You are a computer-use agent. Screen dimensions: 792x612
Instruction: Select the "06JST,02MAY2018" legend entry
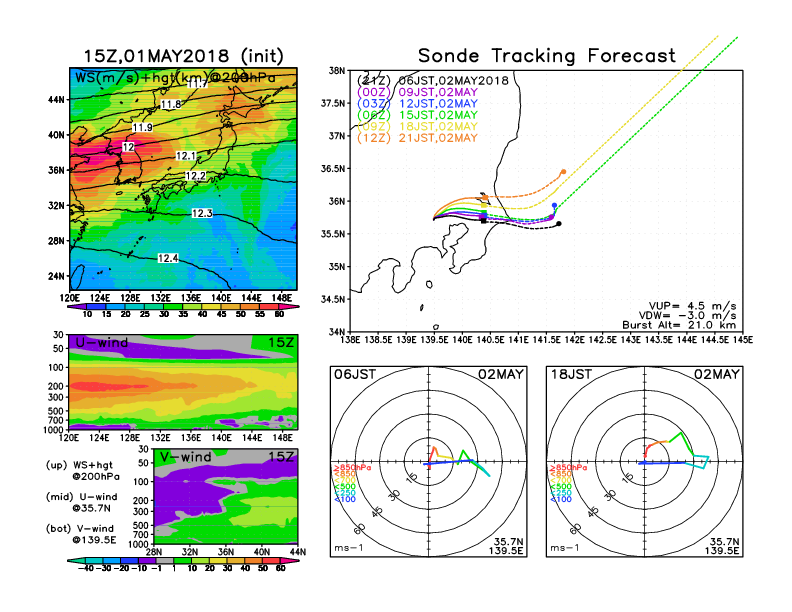coord(454,81)
